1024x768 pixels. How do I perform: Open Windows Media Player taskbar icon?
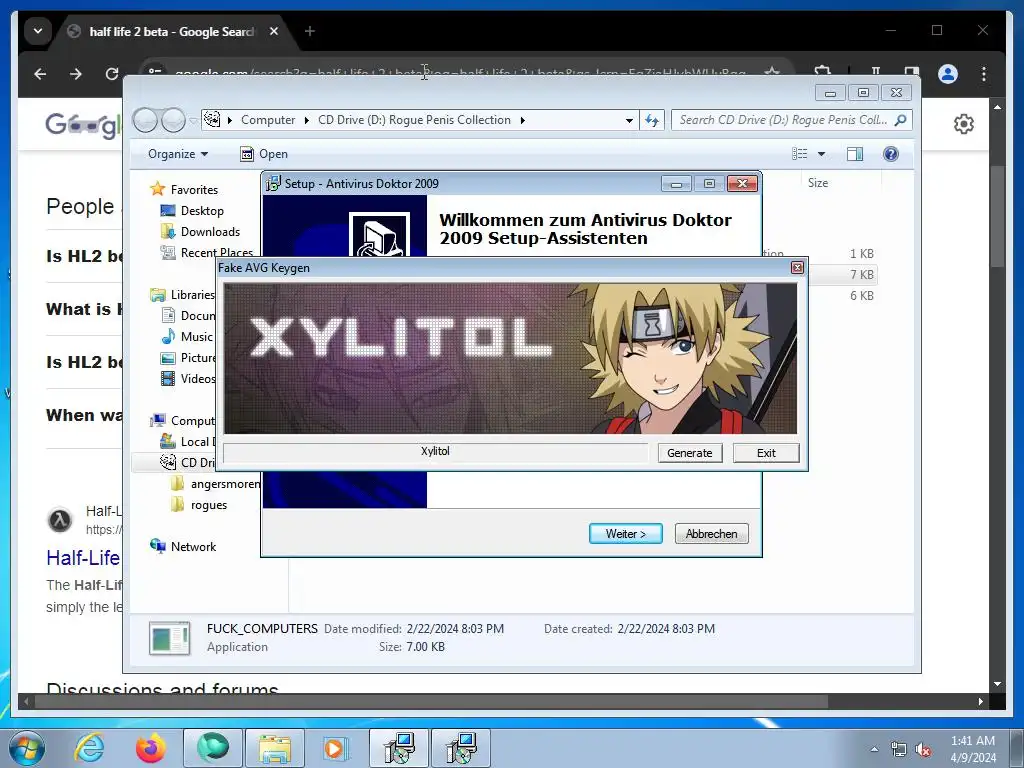[337, 748]
